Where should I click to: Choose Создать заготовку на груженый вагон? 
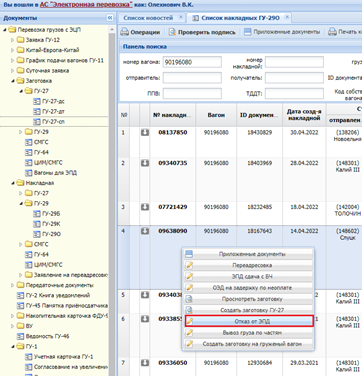click(248, 344)
